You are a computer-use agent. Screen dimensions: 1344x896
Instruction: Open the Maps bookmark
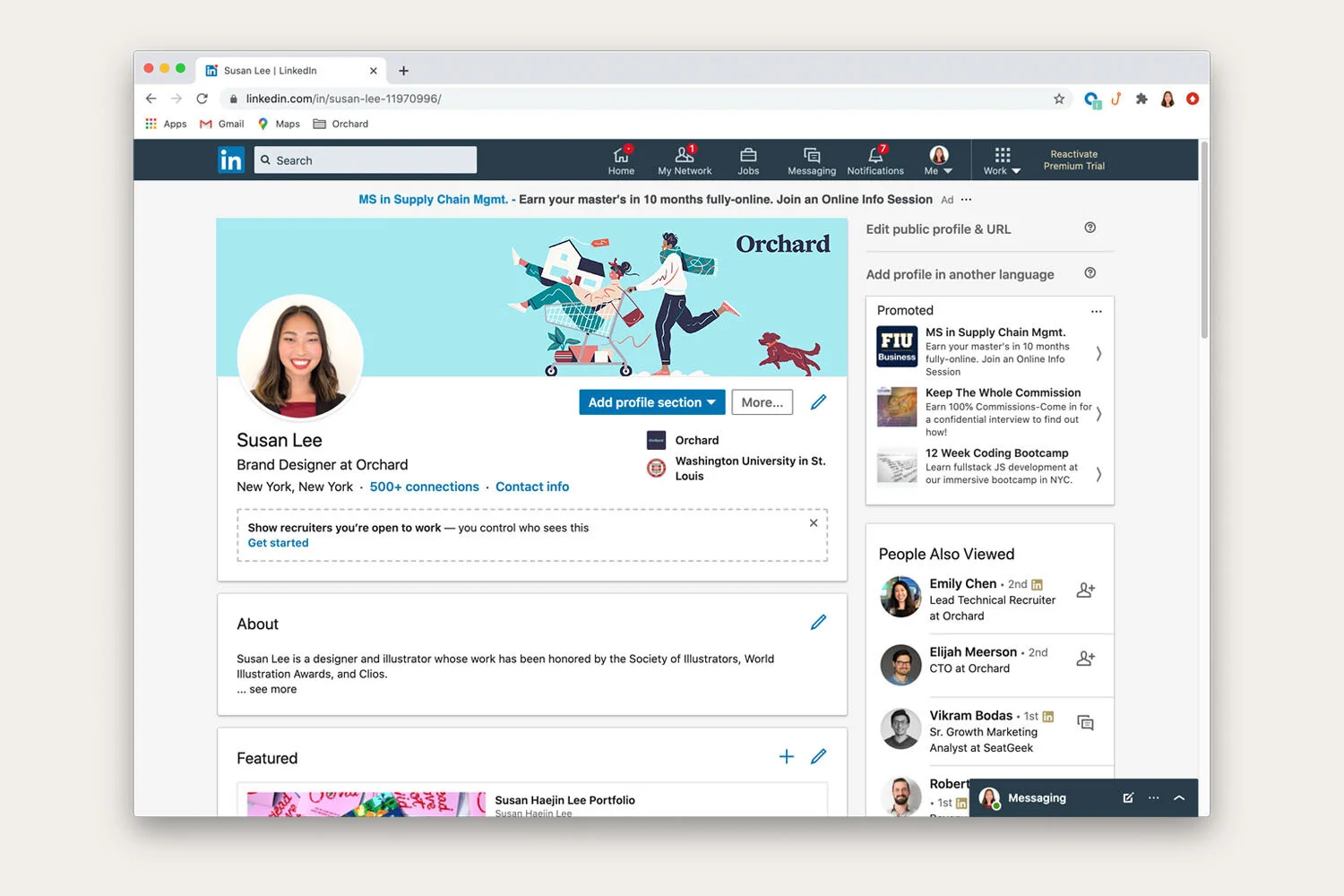pyautogui.click(x=279, y=124)
